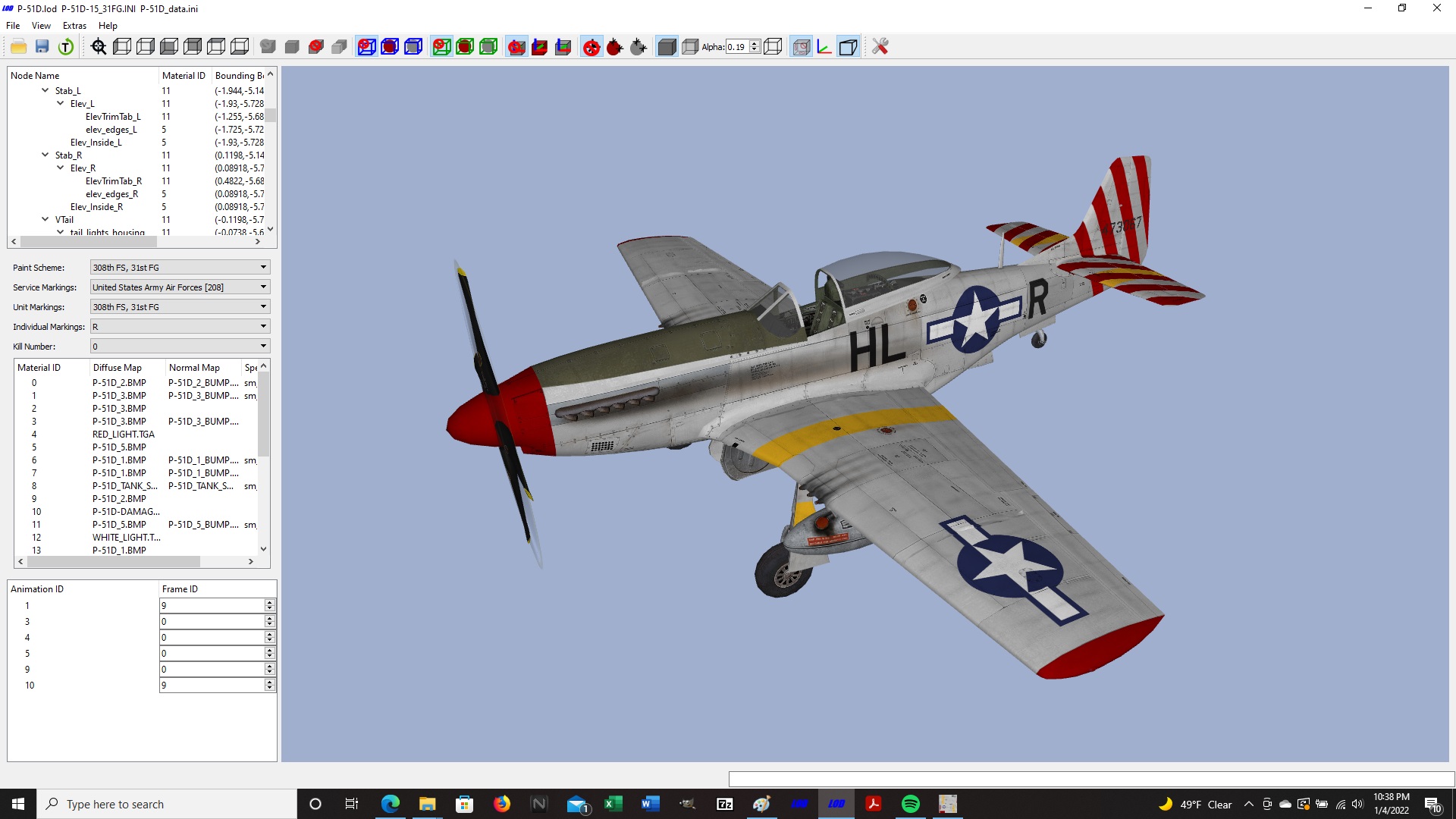Open the Kill Number dropdown
Screen dimensions: 1456x819
[180, 346]
